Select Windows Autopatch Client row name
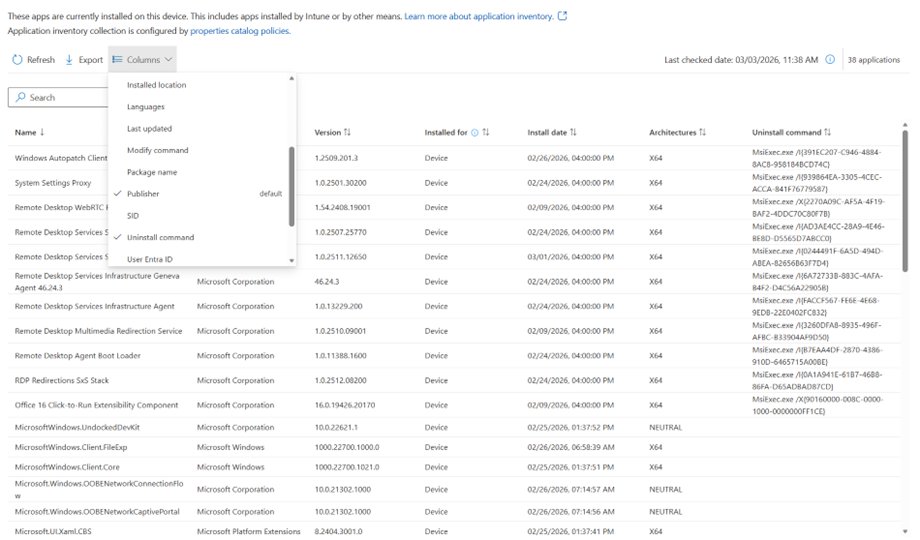The image size is (920, 540). click(x=61, y=158)
